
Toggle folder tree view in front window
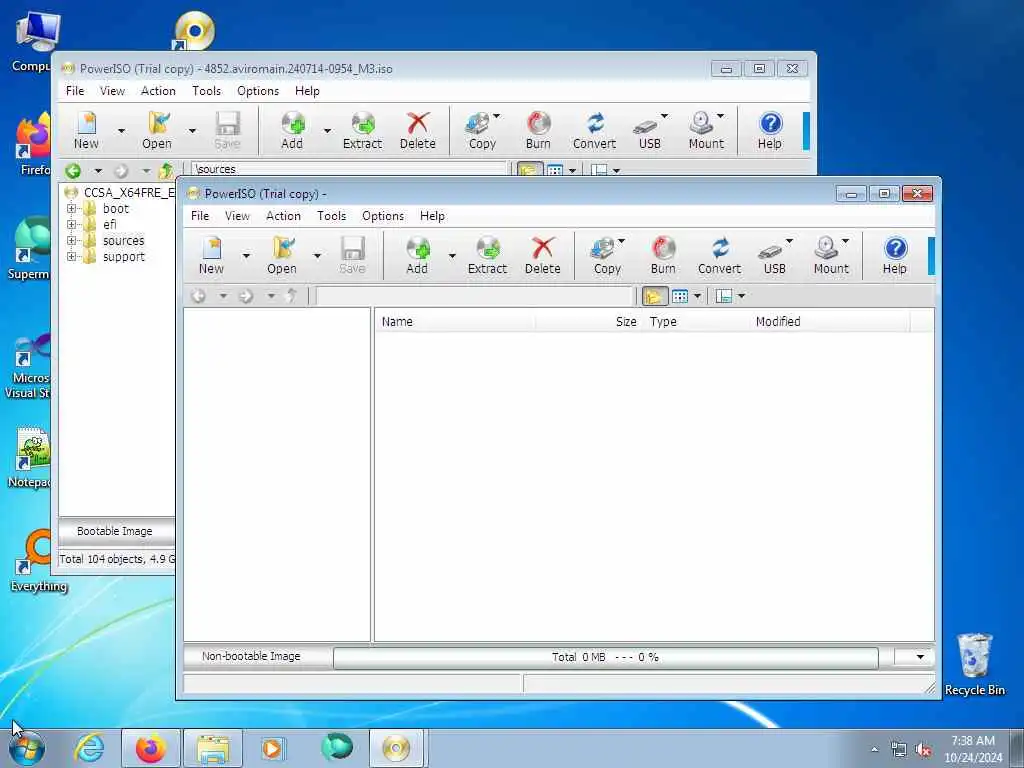point(654,296)
